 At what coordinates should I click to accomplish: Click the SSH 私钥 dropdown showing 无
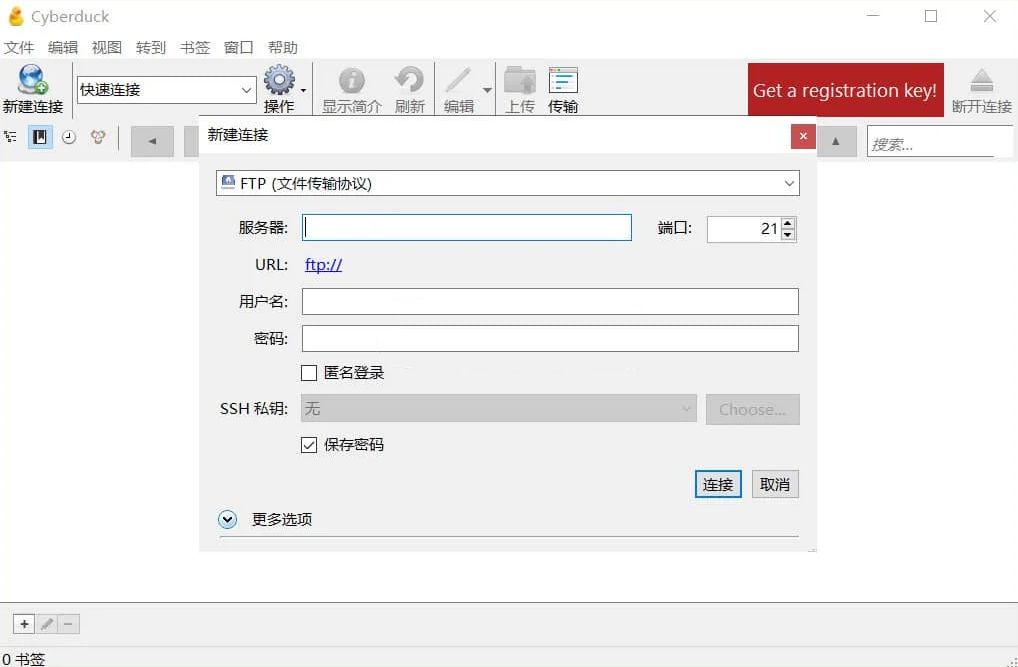[499, 409]
